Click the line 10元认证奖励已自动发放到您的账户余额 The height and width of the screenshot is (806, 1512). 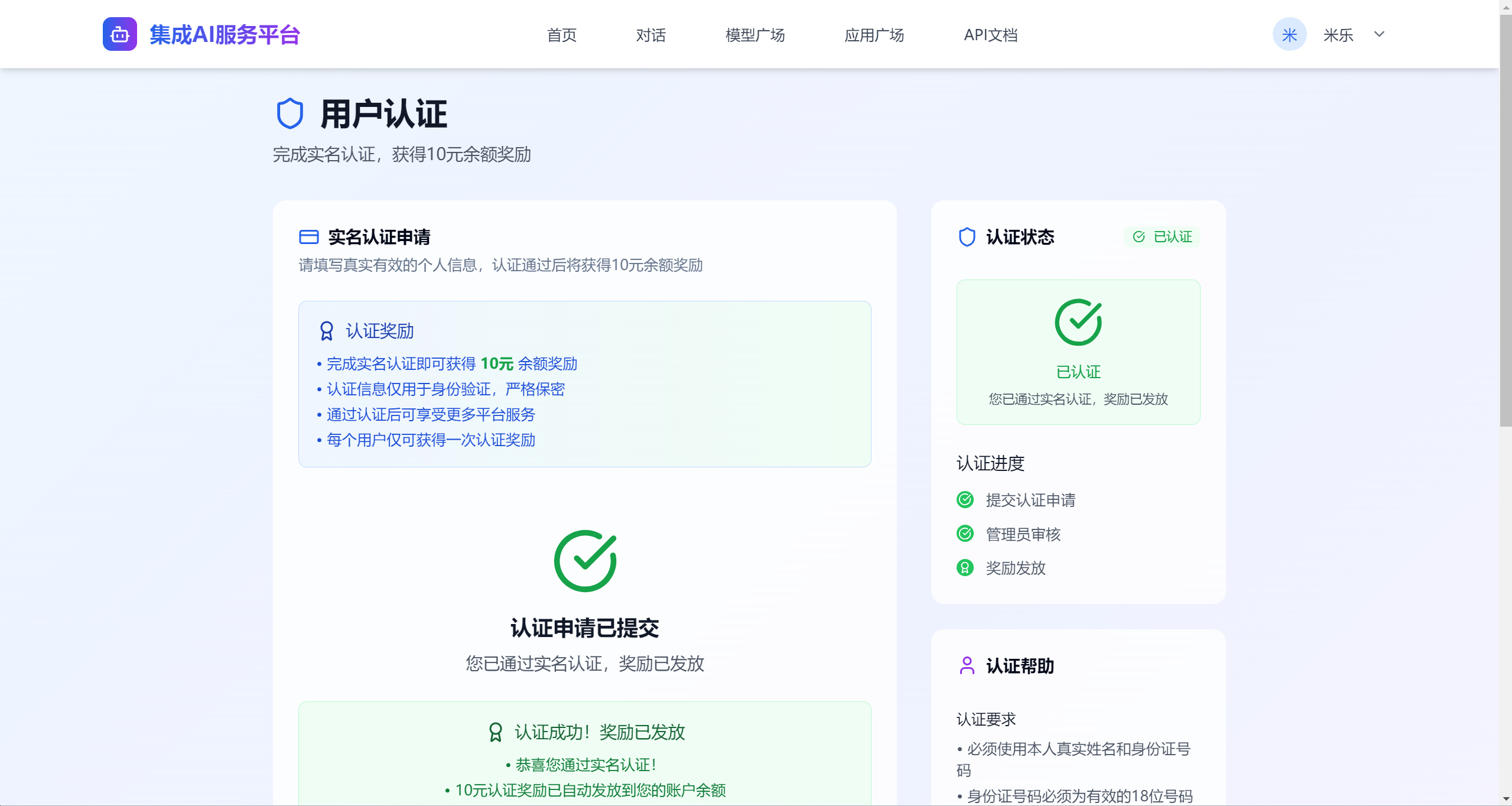tap(585, 790)
